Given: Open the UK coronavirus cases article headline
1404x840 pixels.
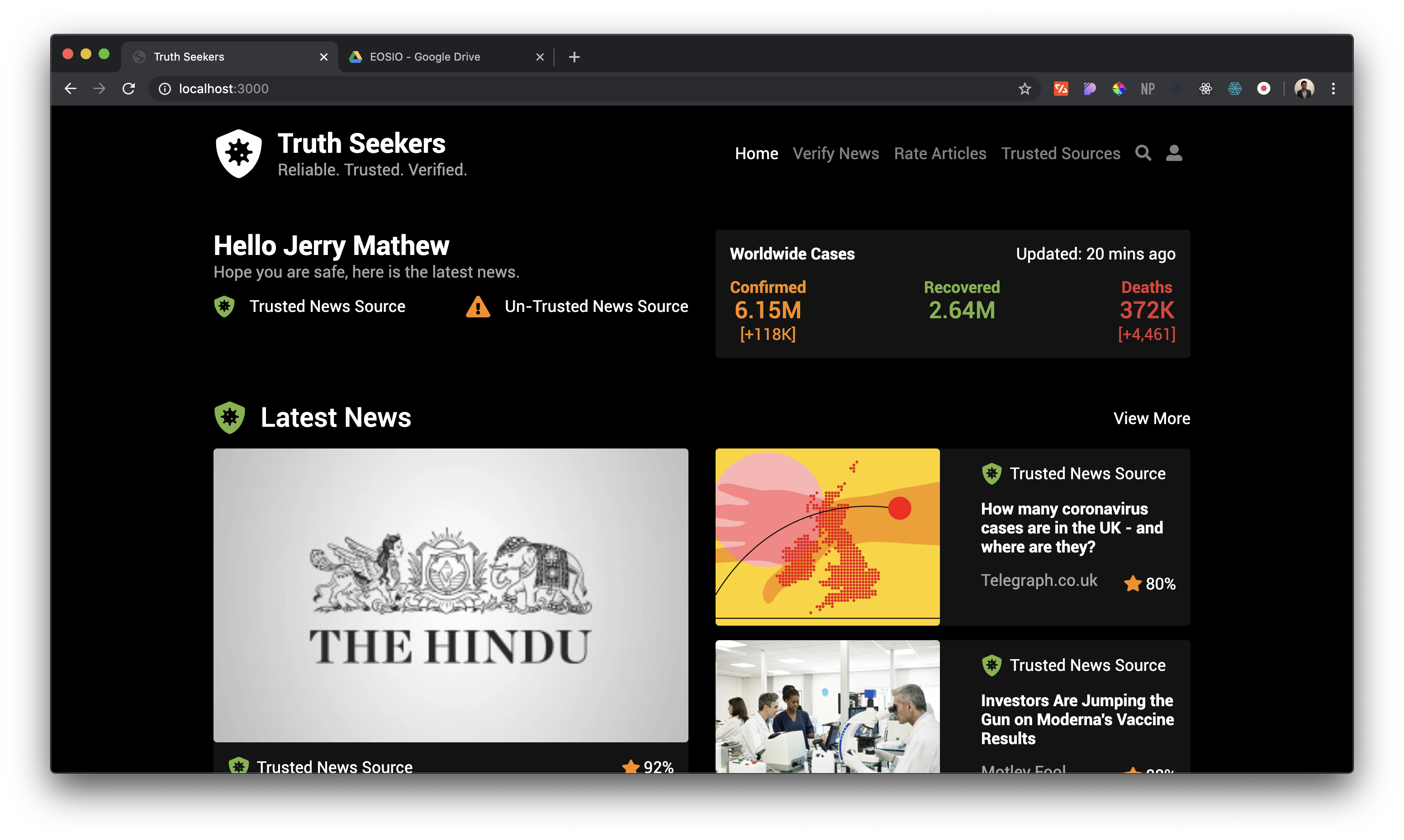Looking at the screenshot, I should 1071,528.
